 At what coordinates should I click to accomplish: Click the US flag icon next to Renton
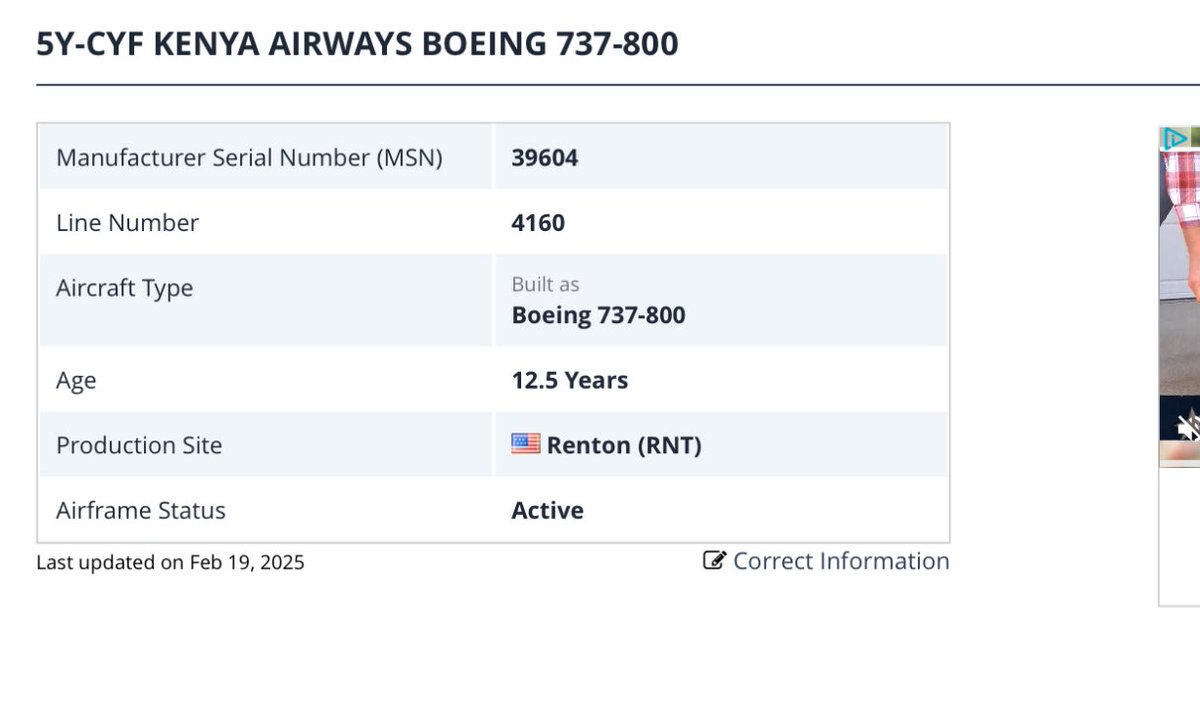point(526,444)
